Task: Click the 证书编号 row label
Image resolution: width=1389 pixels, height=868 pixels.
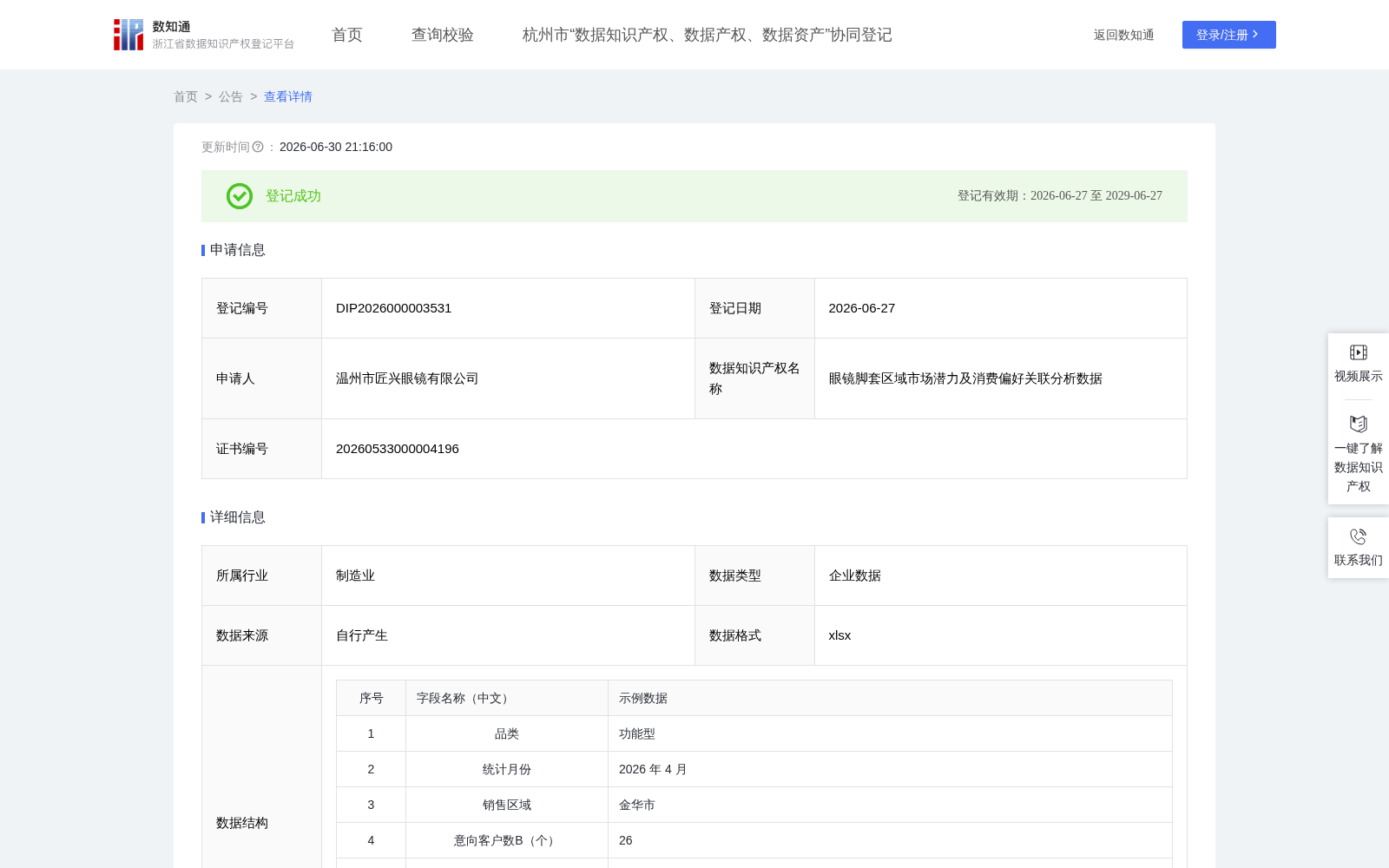Action: coord(242,449)
